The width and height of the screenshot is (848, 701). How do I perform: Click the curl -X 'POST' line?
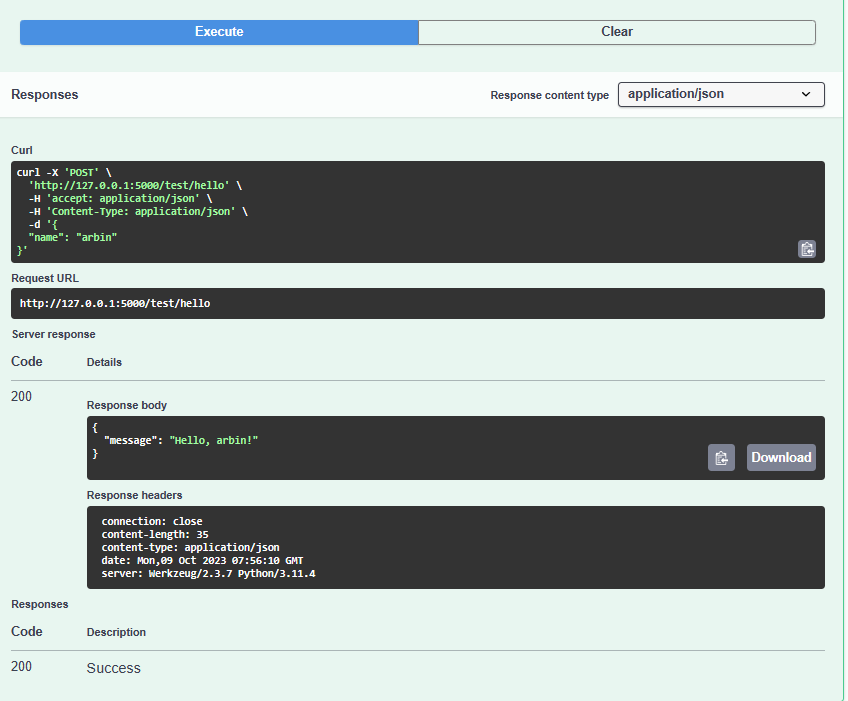tap(64, 173)
